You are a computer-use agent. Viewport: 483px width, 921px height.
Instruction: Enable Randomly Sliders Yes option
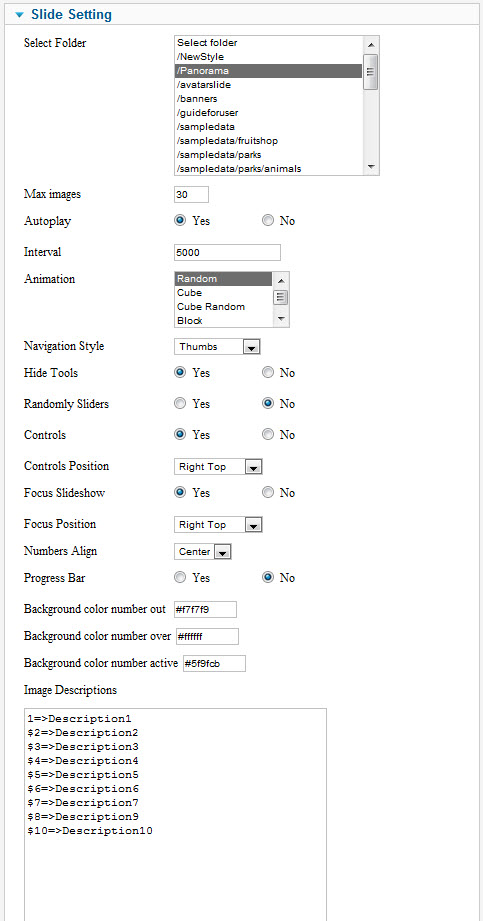[x=180, y=404]
